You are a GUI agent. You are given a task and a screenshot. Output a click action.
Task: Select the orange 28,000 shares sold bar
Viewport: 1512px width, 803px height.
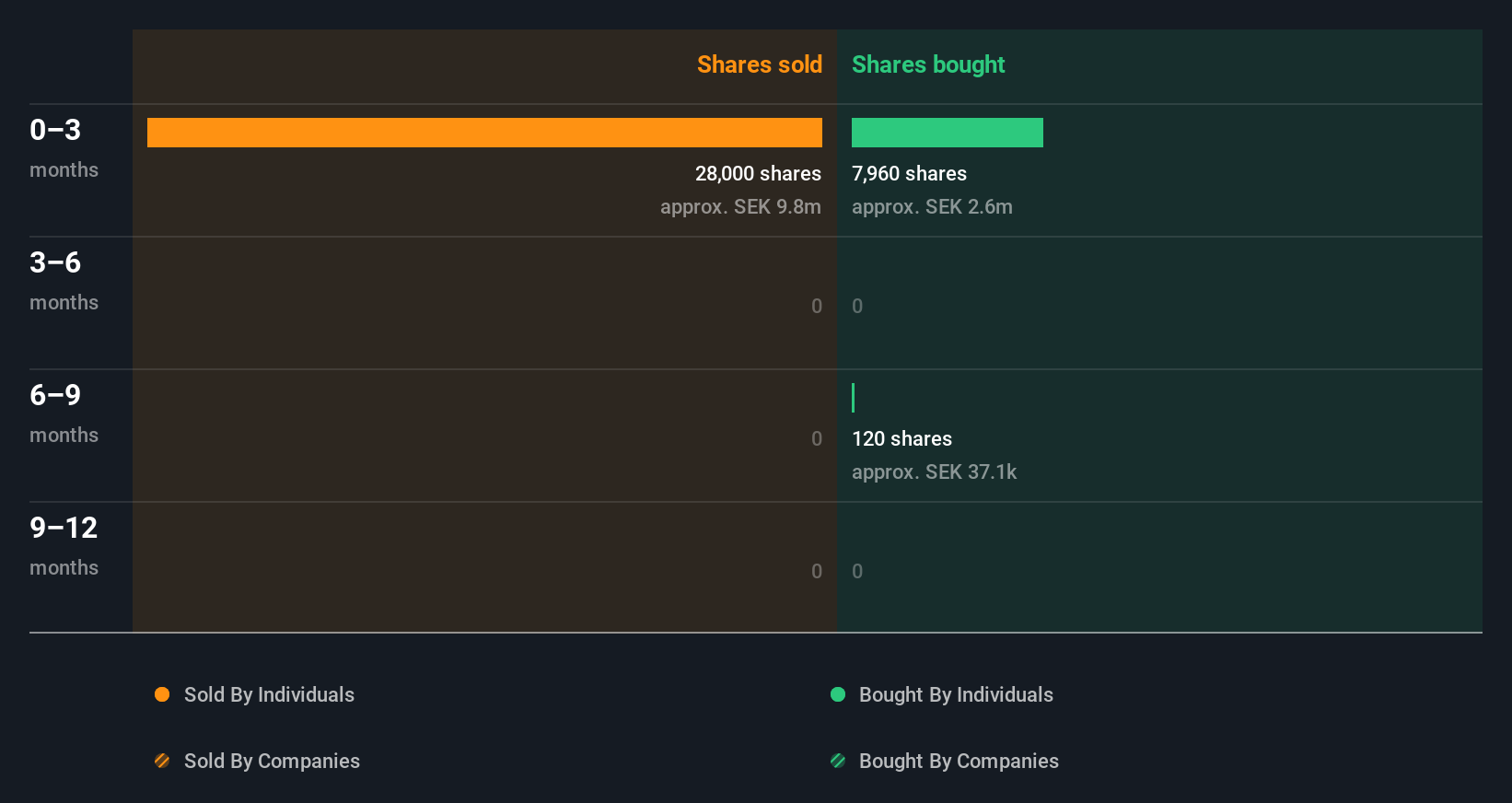[x=484, y=133]
